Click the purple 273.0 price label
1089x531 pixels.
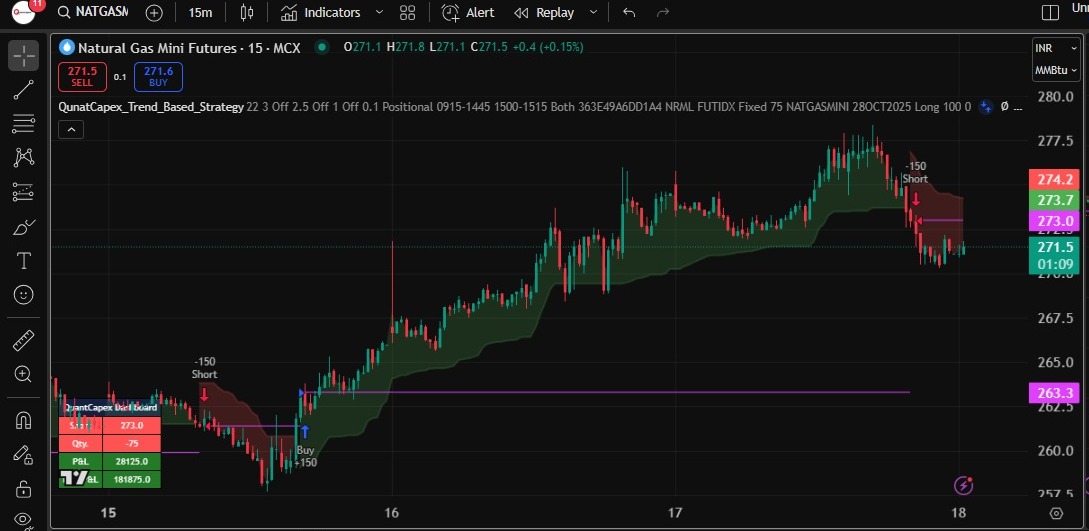coord(1055,221)
